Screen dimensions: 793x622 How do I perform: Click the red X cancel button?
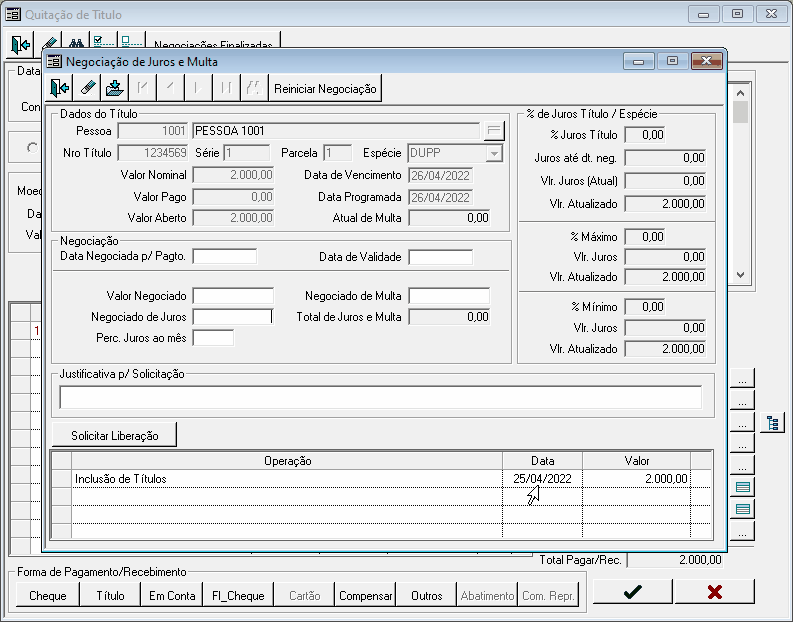(x=714, y=592)
